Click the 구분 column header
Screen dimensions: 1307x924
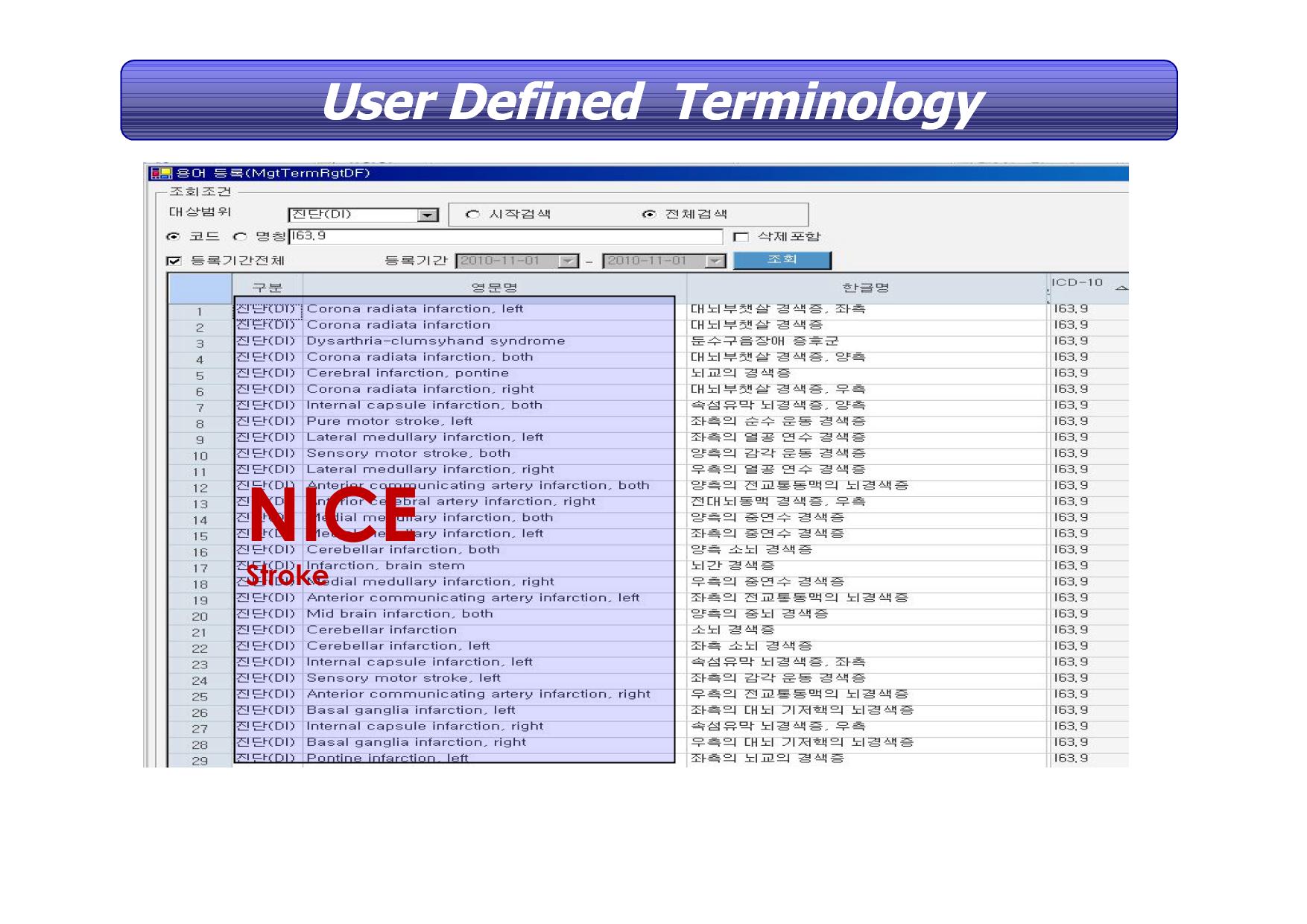pyautogui.click(x=268, y=288)
